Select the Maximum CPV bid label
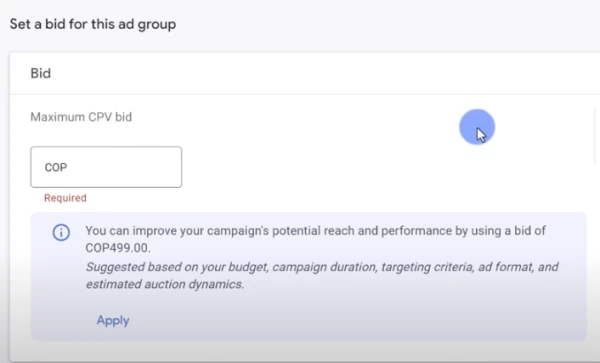 point(81,117)
